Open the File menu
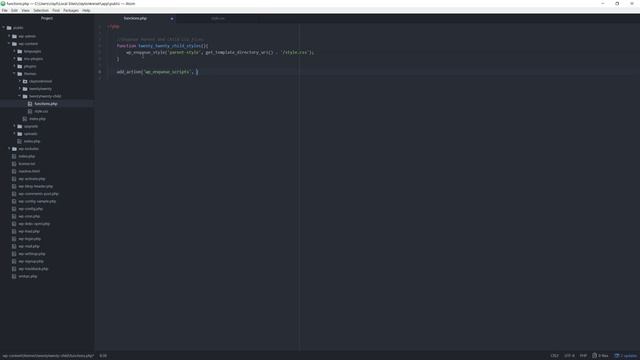640x360 pixels. (x=4, y=10)
